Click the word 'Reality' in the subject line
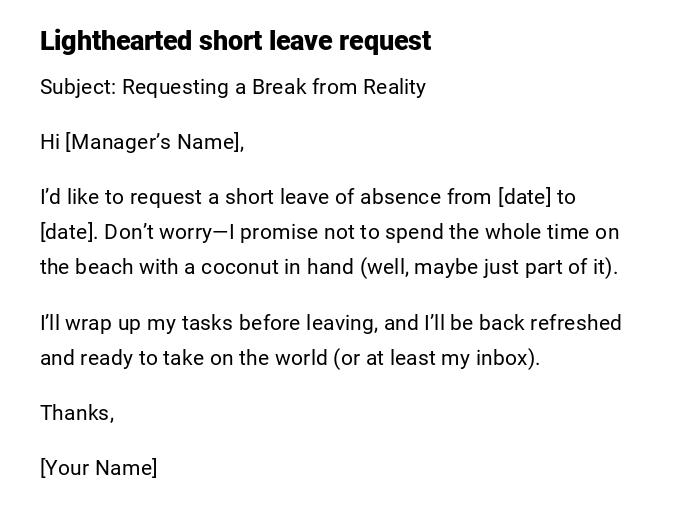700x530 pixels. click(x=394, y=87)
